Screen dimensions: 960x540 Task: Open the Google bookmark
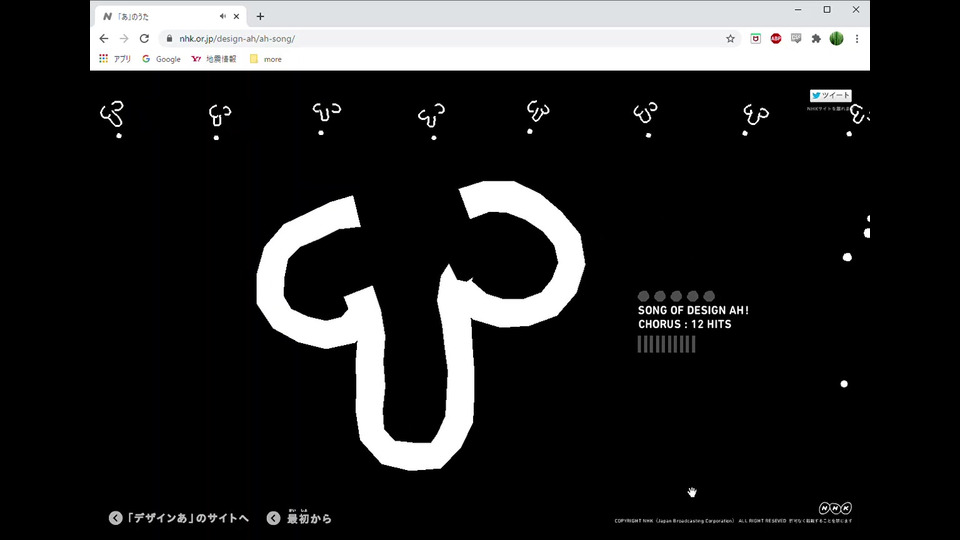coord(161,59)
